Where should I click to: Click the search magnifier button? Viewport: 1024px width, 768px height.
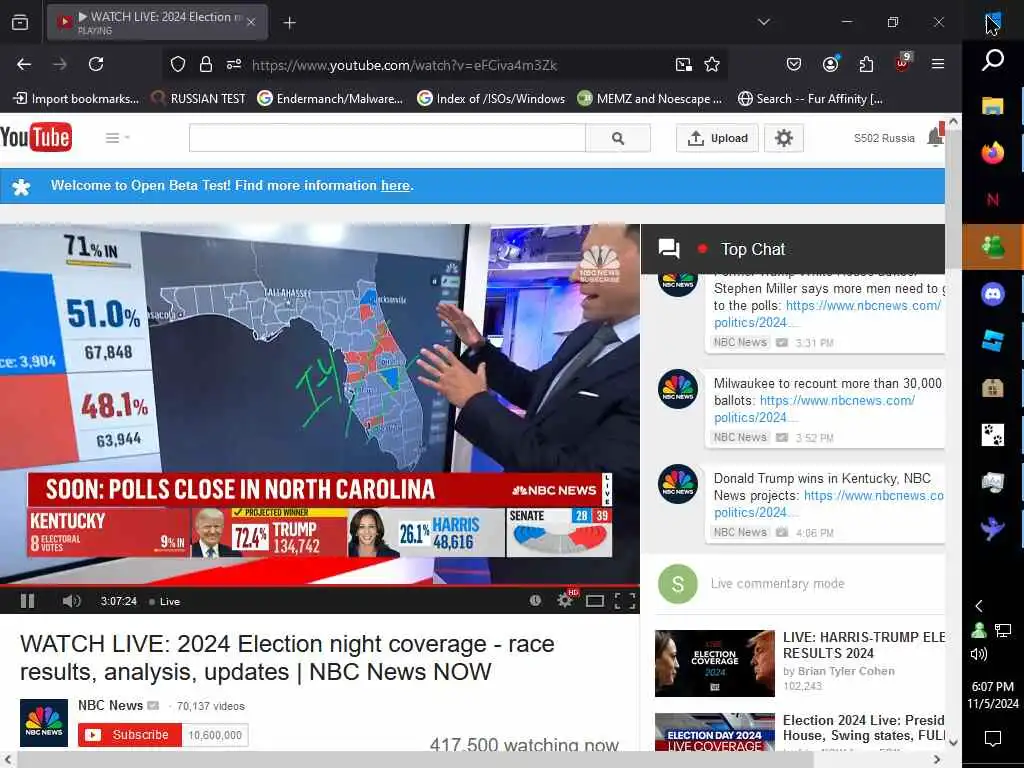tap(618, 138)
